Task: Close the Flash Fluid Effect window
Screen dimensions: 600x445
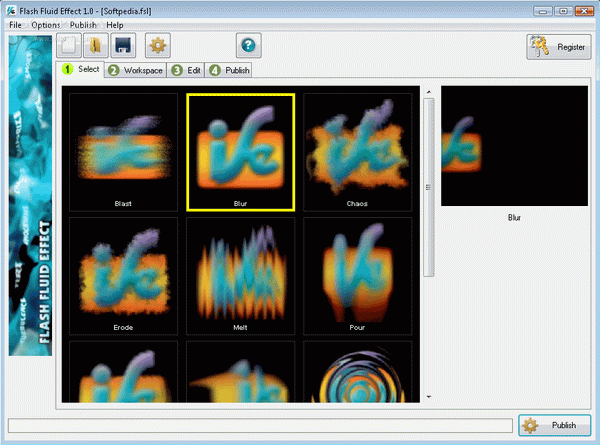Action: [x=584, y=11]
